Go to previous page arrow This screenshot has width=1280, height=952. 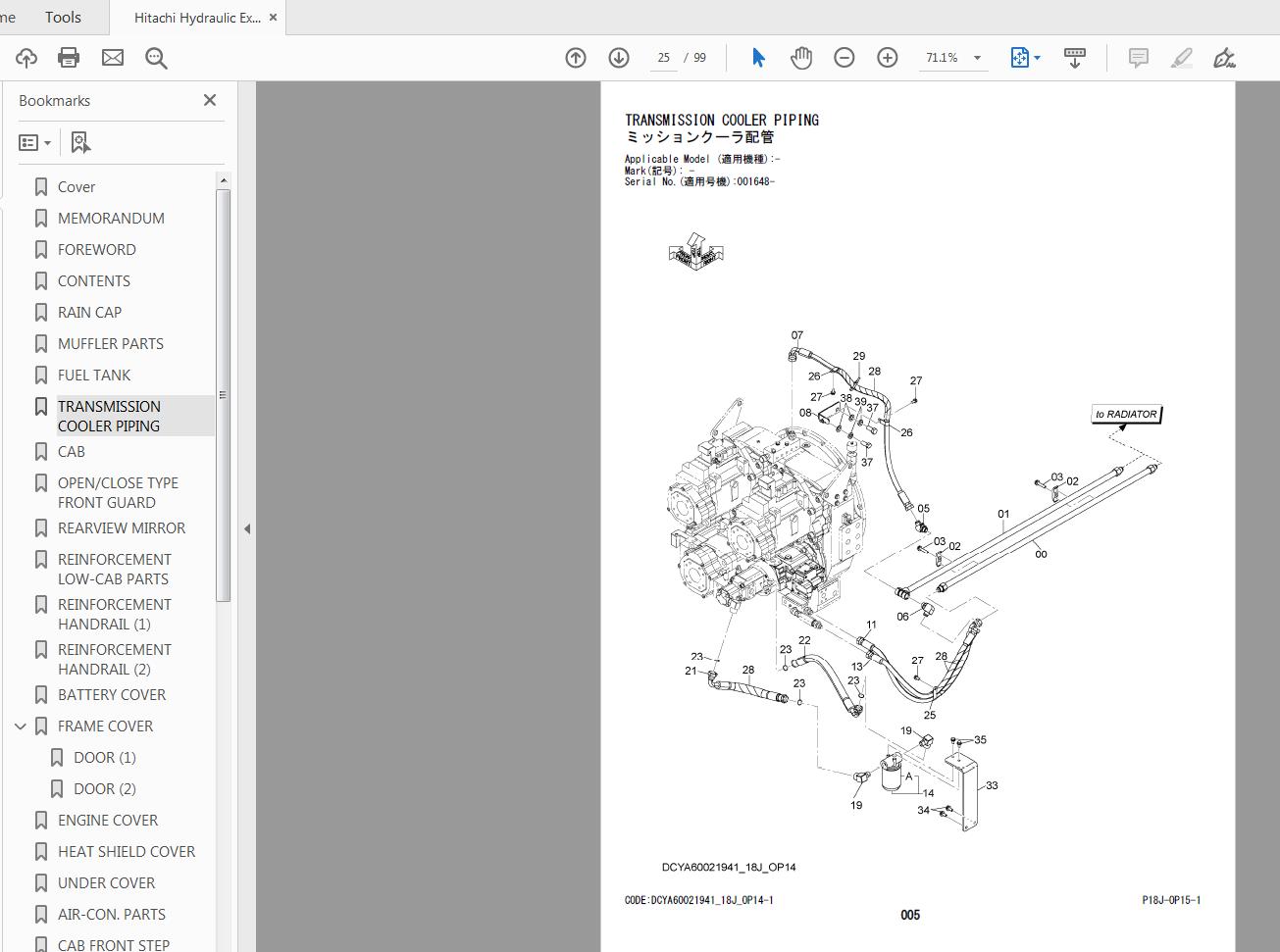click(x=576, y=58)
